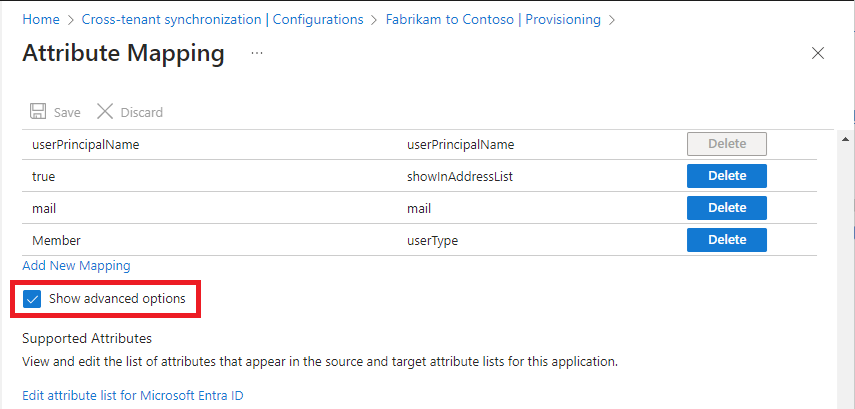Viewport: 855px width, 409px height.
Task: Delete the mail attribute mapping
Action: pos(726,208)
